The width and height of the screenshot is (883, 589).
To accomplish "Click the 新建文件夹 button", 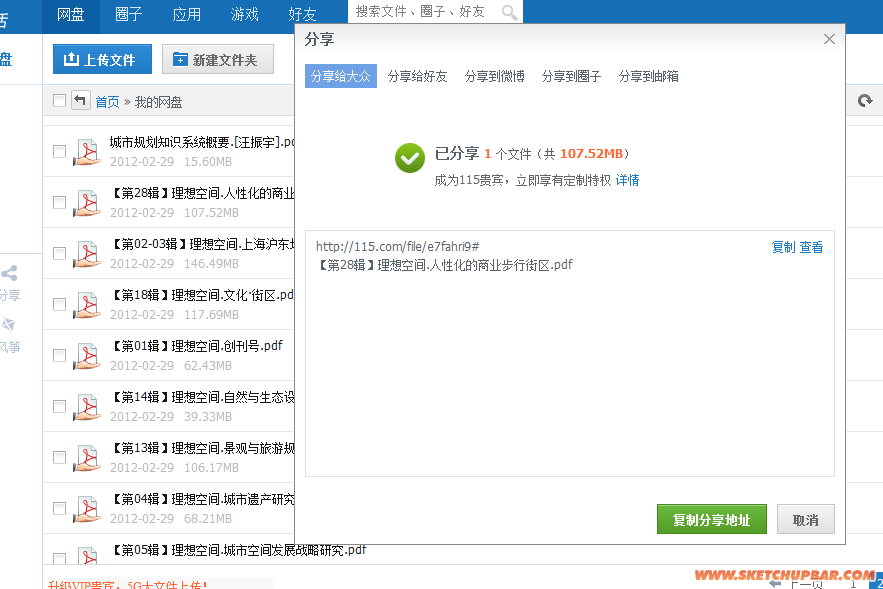I will [x=218, y=59].
